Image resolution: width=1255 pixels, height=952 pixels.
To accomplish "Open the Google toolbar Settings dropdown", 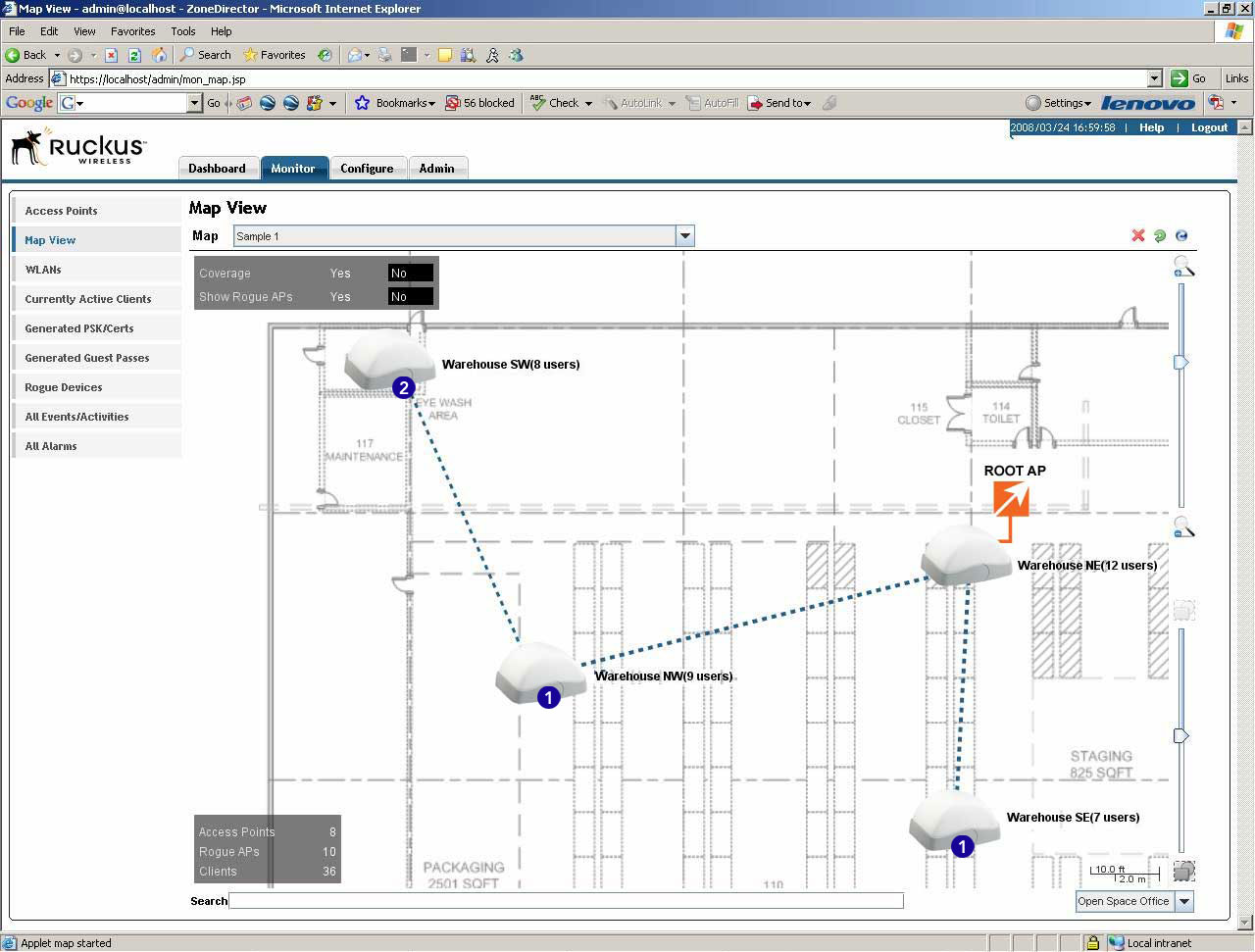I will pos(1059,103).
